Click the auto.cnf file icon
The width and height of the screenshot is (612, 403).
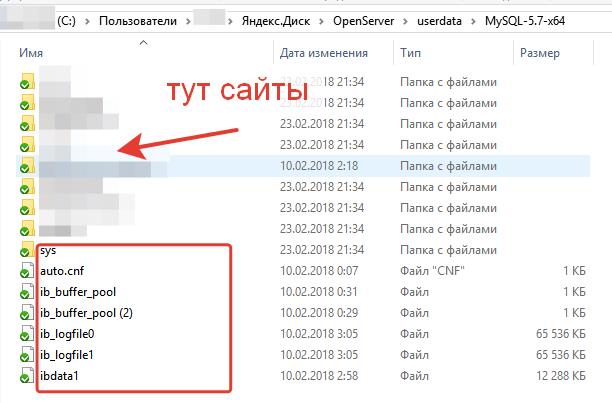27,270
